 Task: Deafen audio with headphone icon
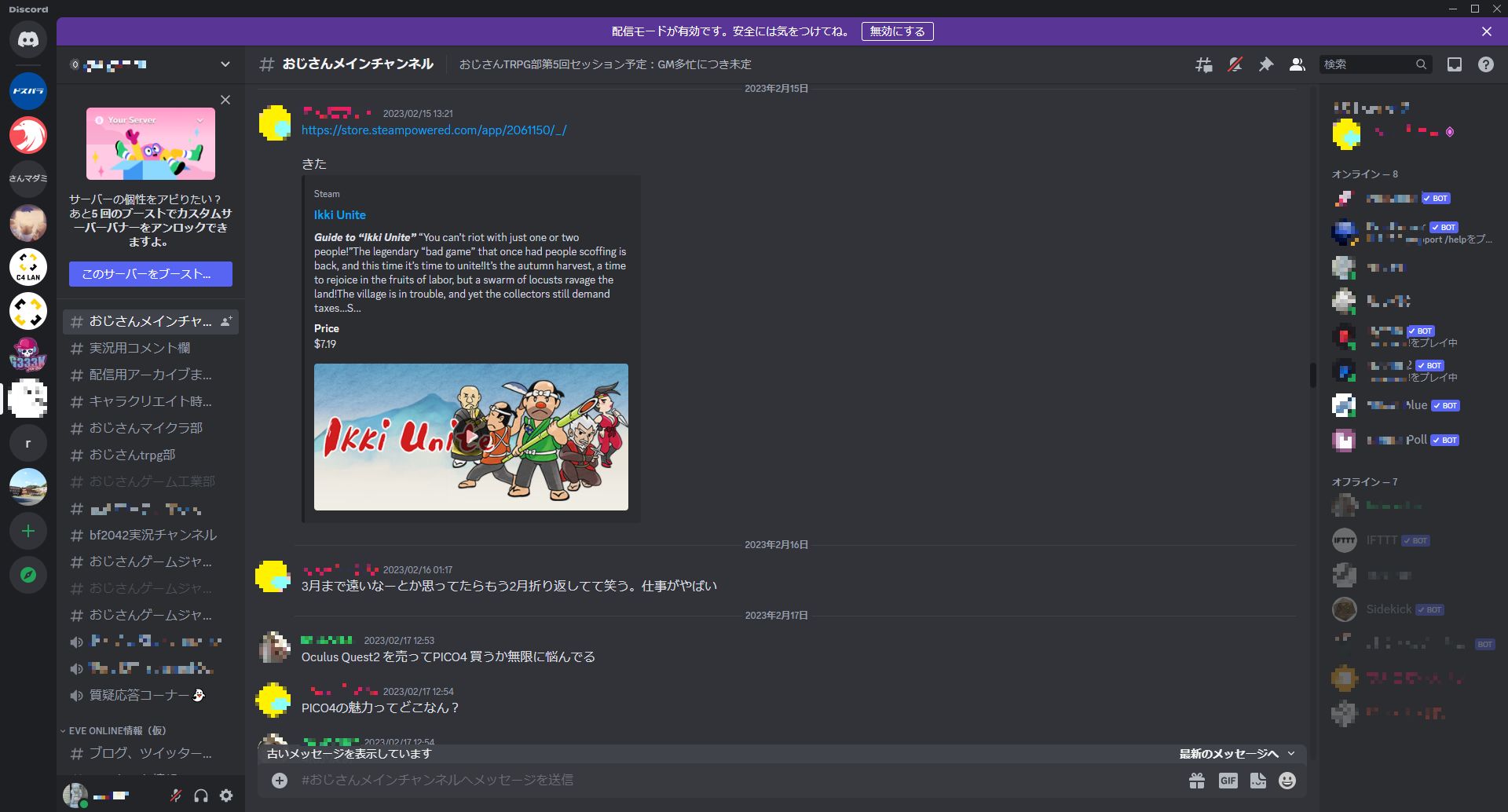tap(201, 795)
